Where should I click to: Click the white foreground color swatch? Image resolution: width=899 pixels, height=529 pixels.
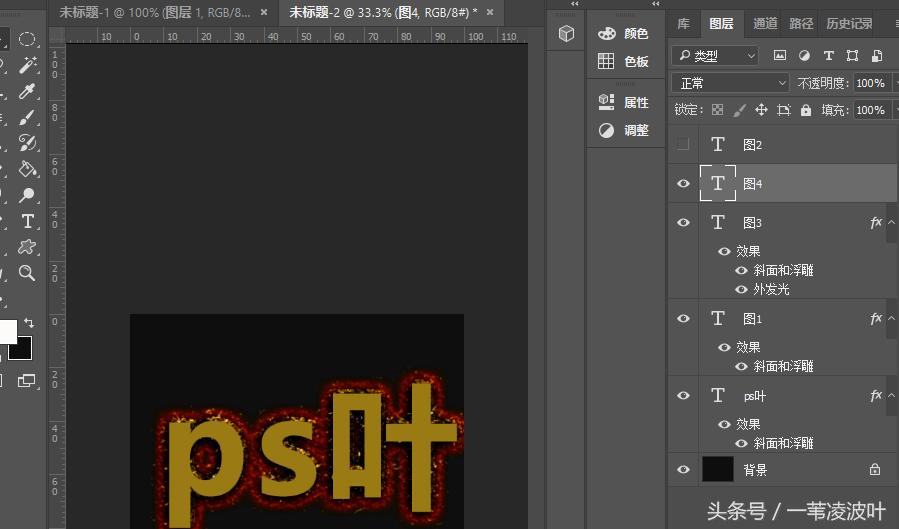pos(7,331)
